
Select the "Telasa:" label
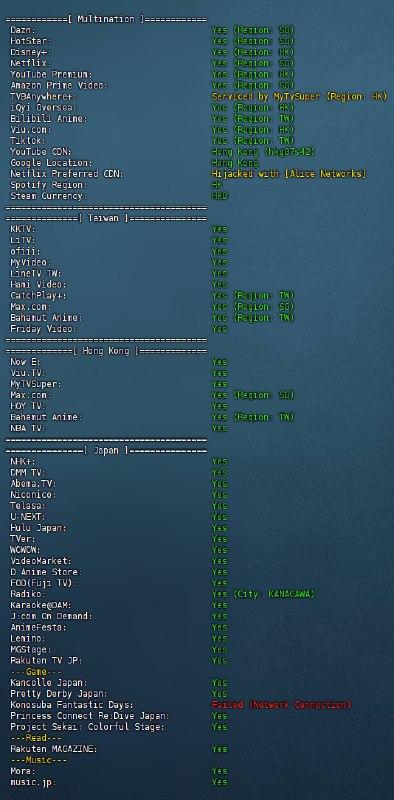click(x=28, y=506)
